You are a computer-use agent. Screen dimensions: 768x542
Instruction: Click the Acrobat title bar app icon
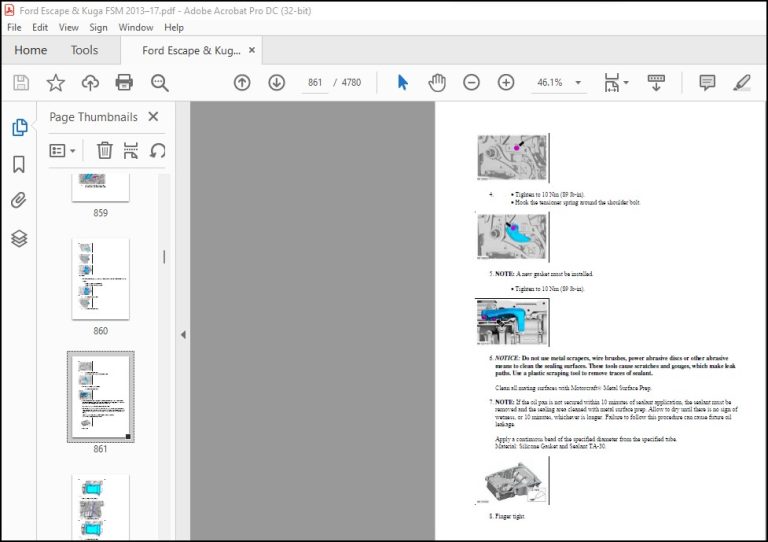click(9, 10)
